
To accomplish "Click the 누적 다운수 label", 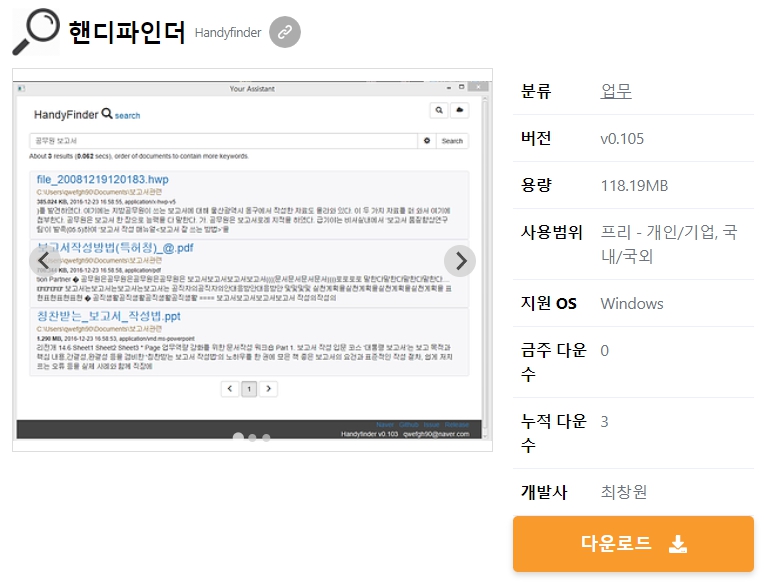I will pos(554,433).
